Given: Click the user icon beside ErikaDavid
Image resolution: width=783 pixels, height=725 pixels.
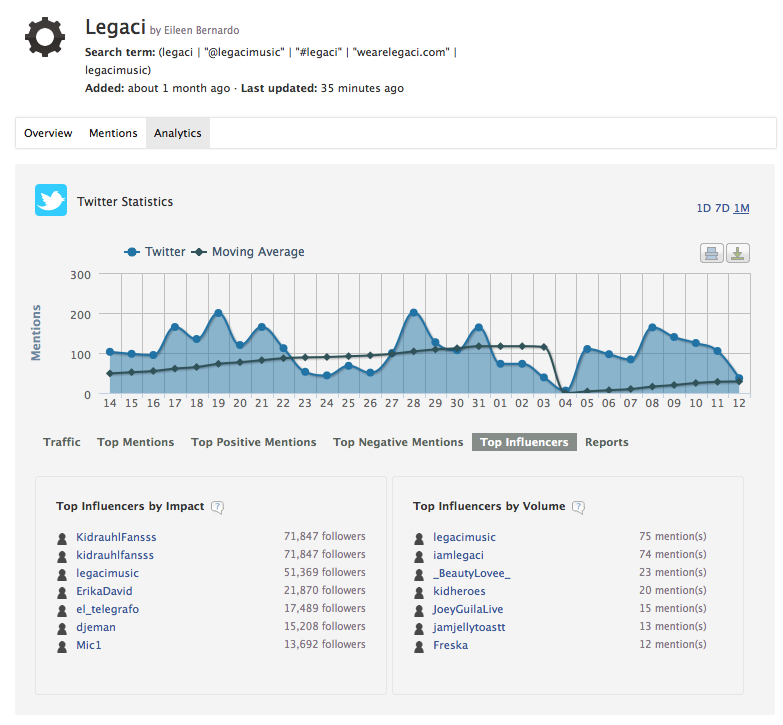Looking at the screenshot, I should pos(62,592).
